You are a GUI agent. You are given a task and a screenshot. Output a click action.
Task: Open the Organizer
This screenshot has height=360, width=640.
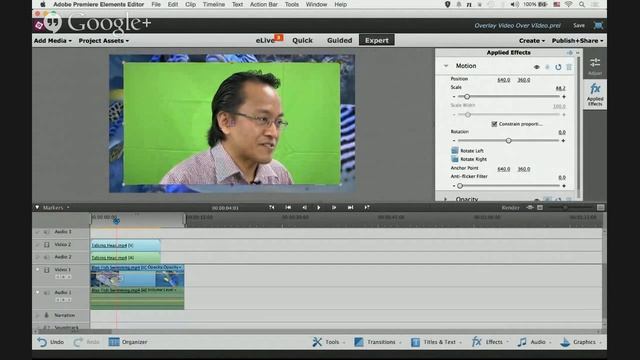128,342
